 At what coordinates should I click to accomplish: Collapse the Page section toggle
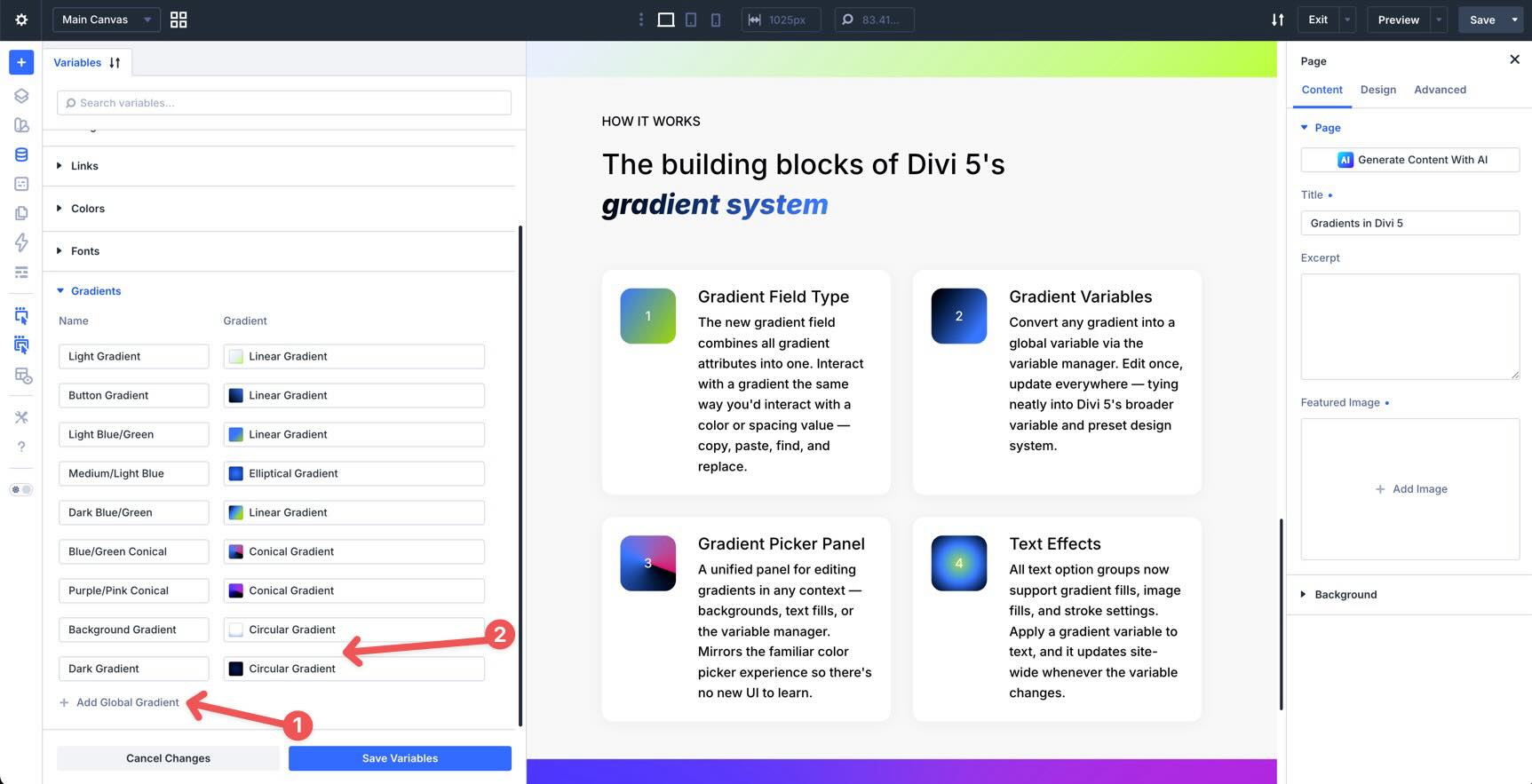pyautogui.click(x=1321, y=128)
